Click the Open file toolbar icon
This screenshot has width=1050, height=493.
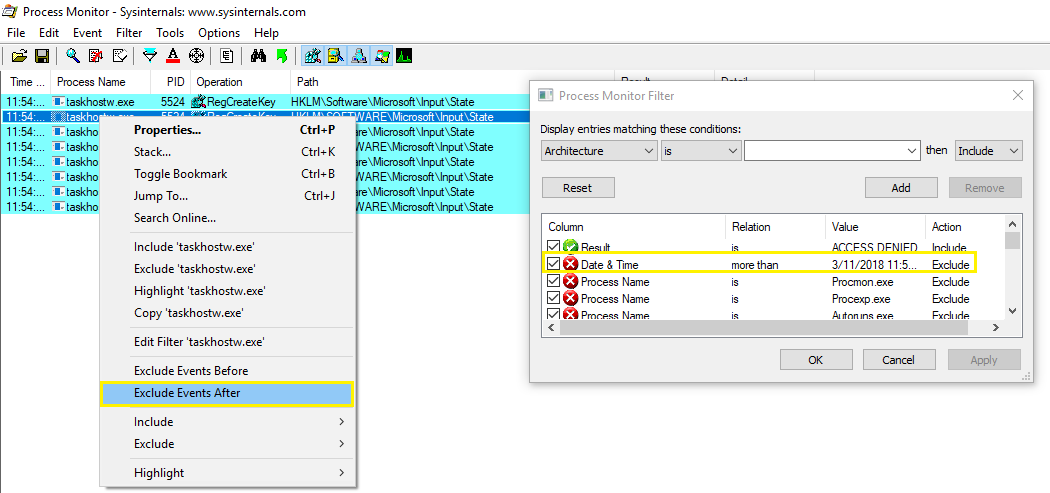20,56
